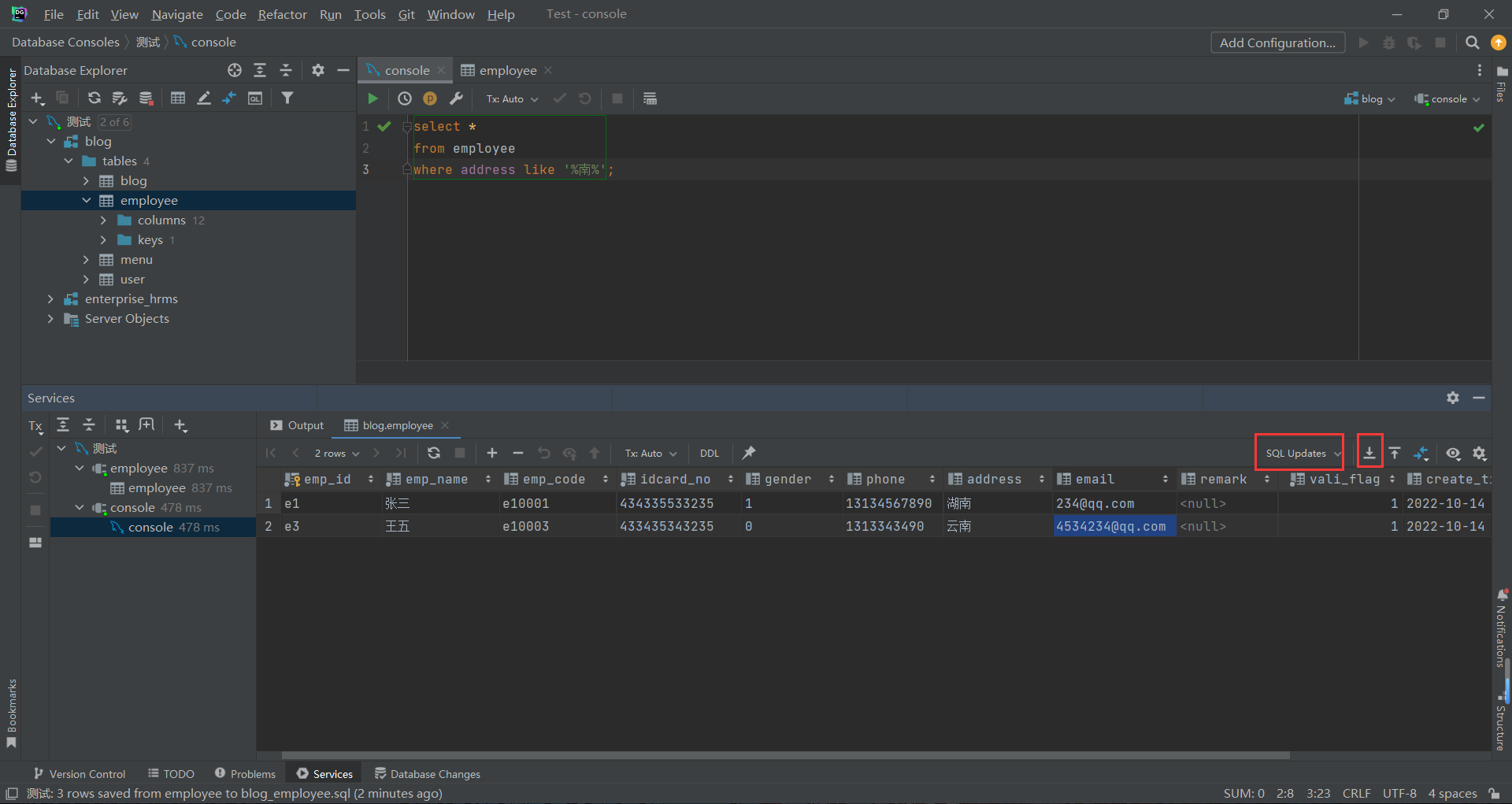Click the Jump to Query Console icon
This screenshot has width=1512, height=804.
tap(255, 98)
